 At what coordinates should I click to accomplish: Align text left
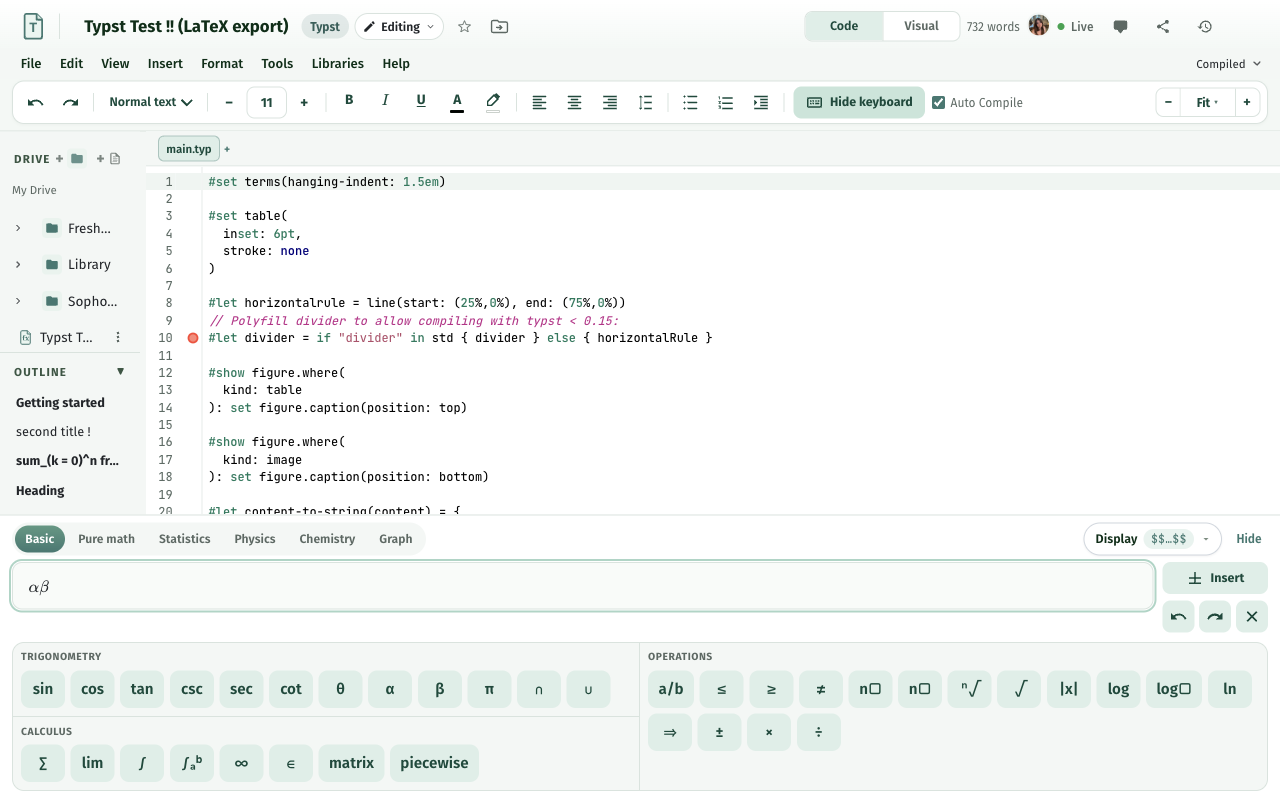tap(539, 102)
